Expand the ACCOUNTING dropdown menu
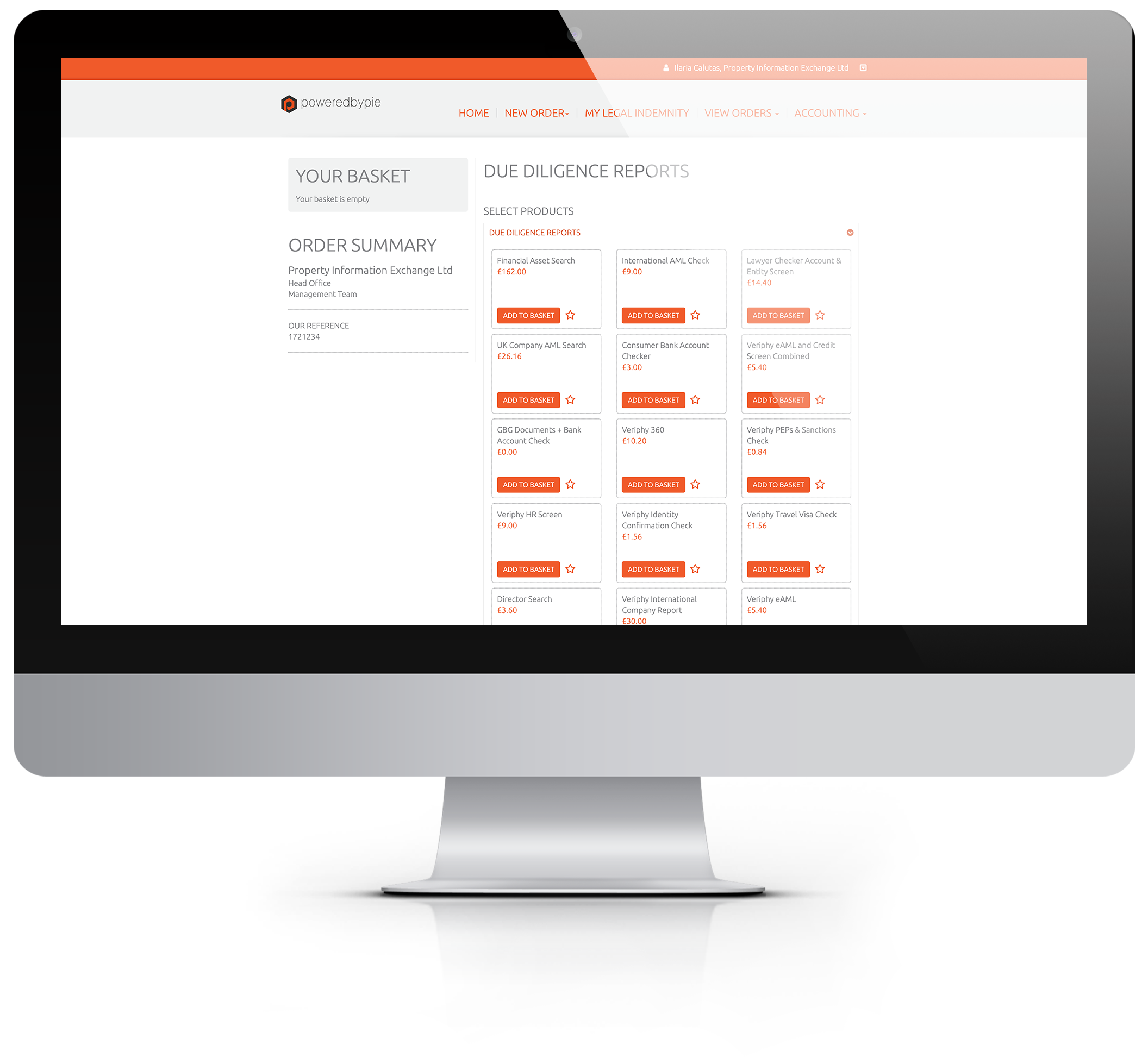 (829, 112)
